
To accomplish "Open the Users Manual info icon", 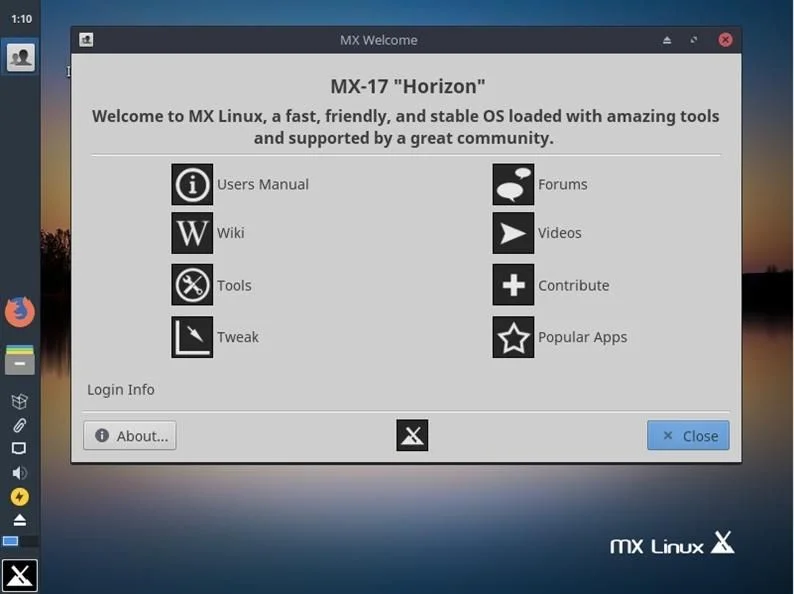I will (x=192, y=184).
